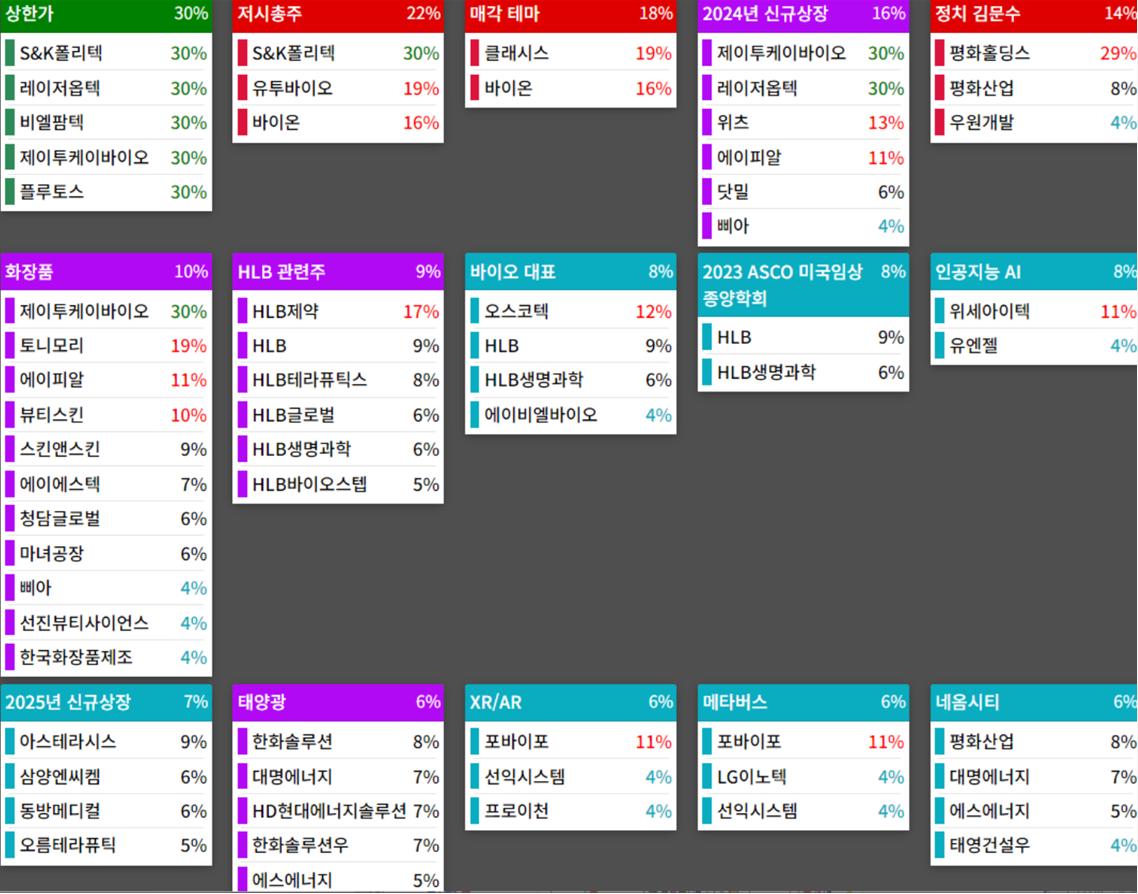Select HLB글로벌 in the HLB 관련주 card
The image size is (1138, 894).
(337, 415)
